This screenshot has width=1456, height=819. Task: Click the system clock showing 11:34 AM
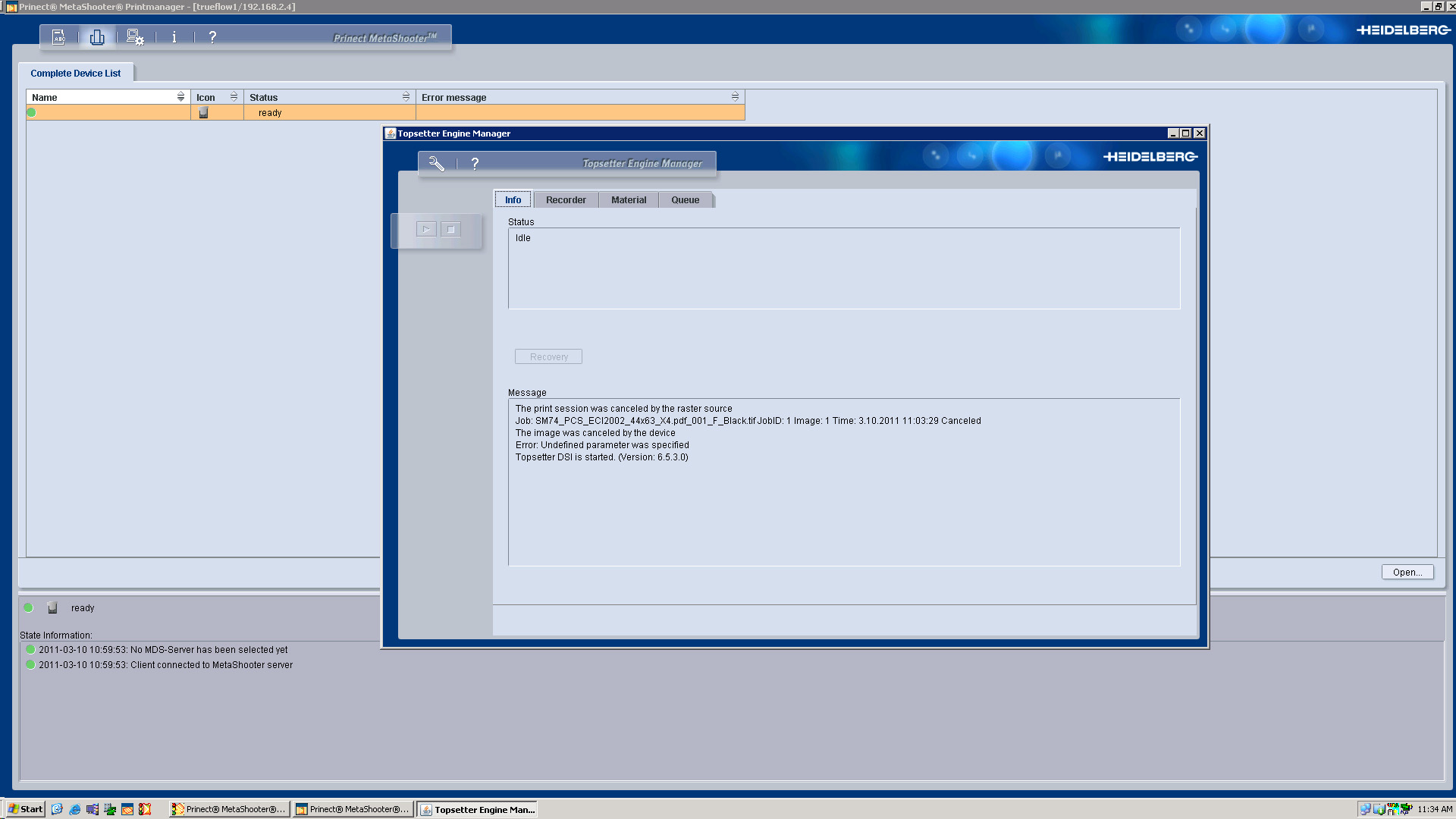click(1435, 809)
